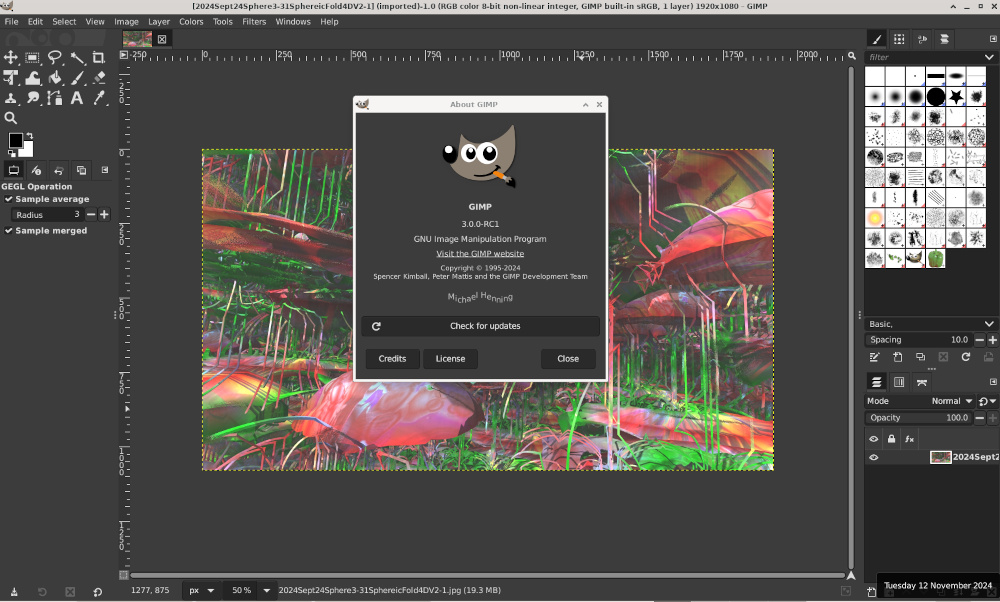Select the Clone stamp tool
The width and height of the screenshot is (1000, 602).
click(x=11, y=98)
